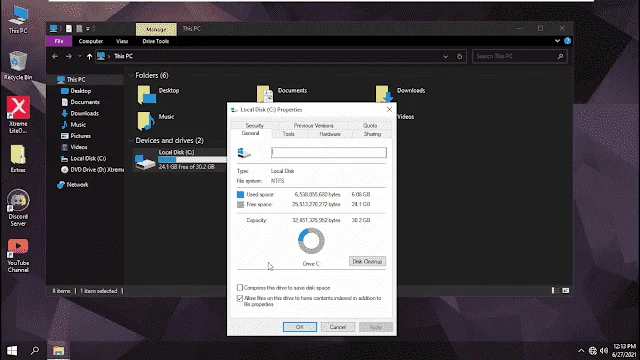The width and height of the screenshot is (640, 360).
Task: Open volume tray icon
Action: (x=604, y=351)
